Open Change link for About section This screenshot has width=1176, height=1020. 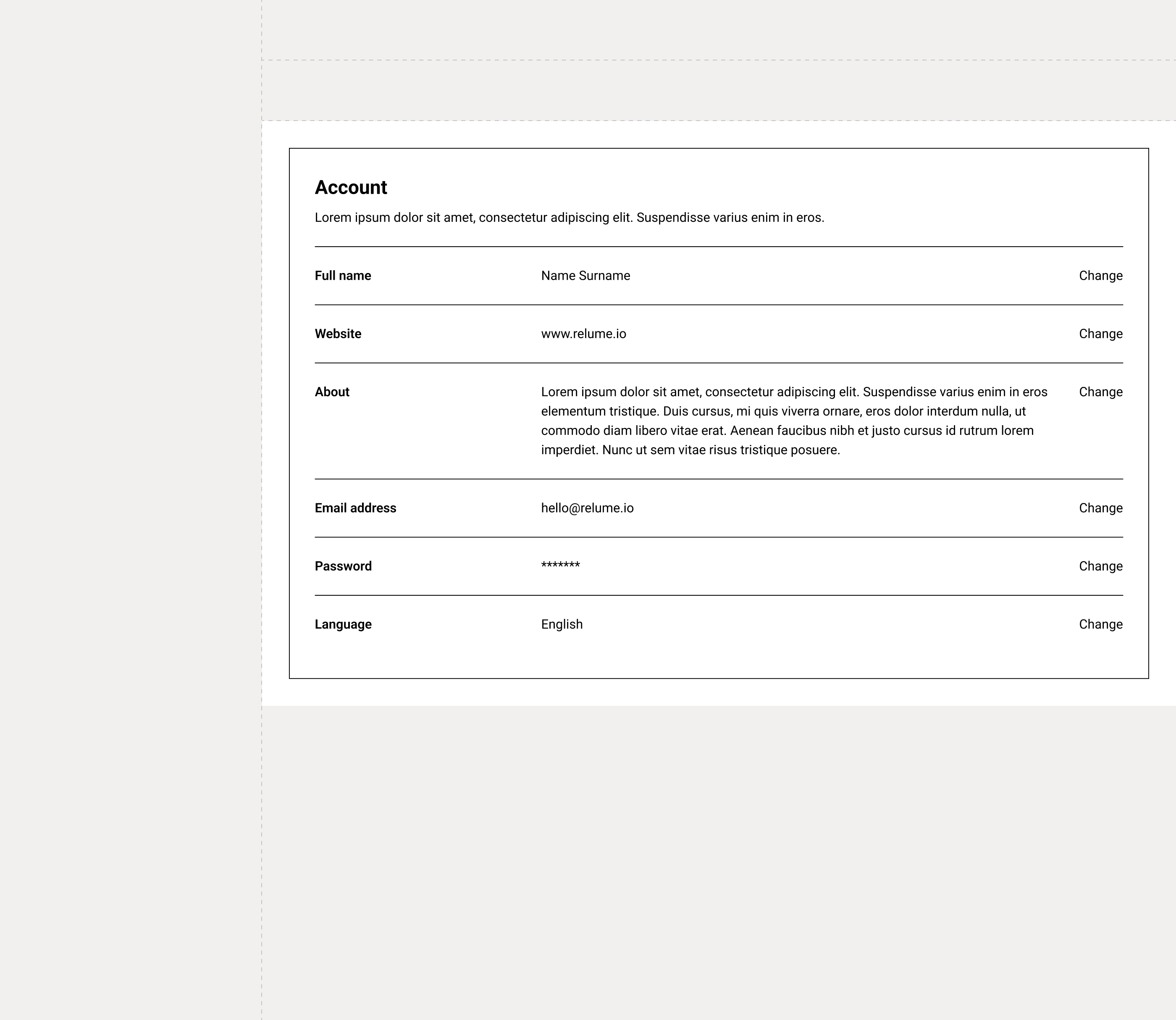tap(1100, 392)
